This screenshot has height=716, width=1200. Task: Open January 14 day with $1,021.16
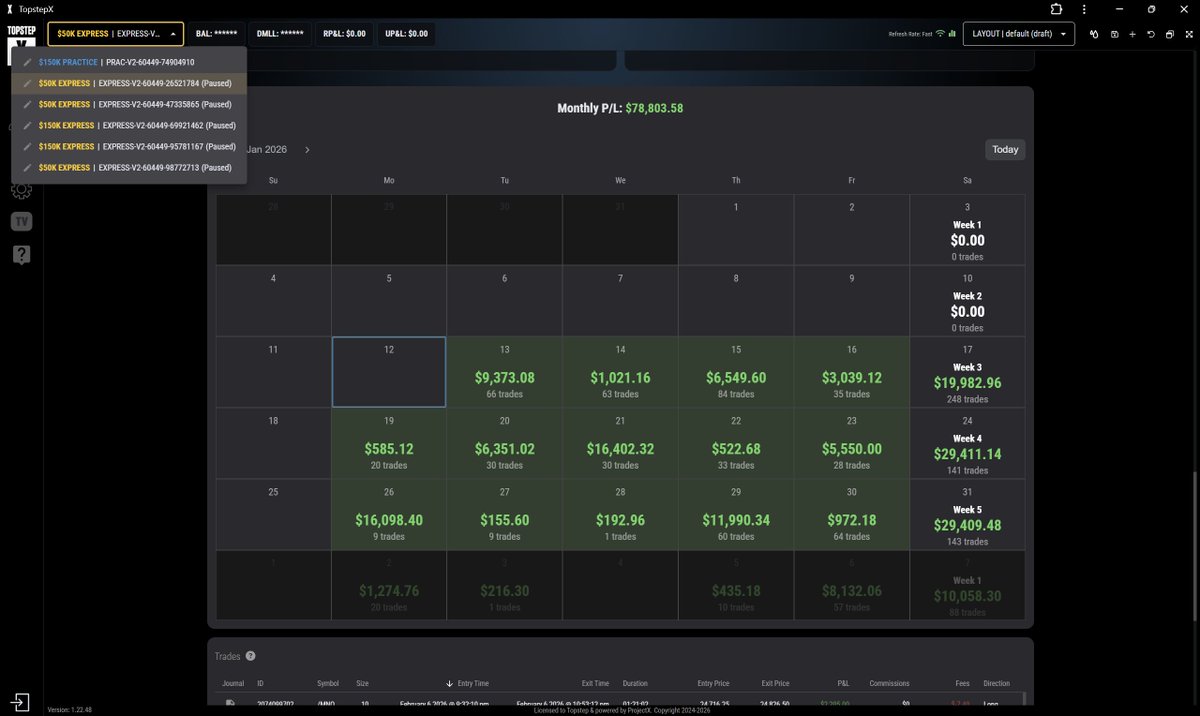click(620, 372)
